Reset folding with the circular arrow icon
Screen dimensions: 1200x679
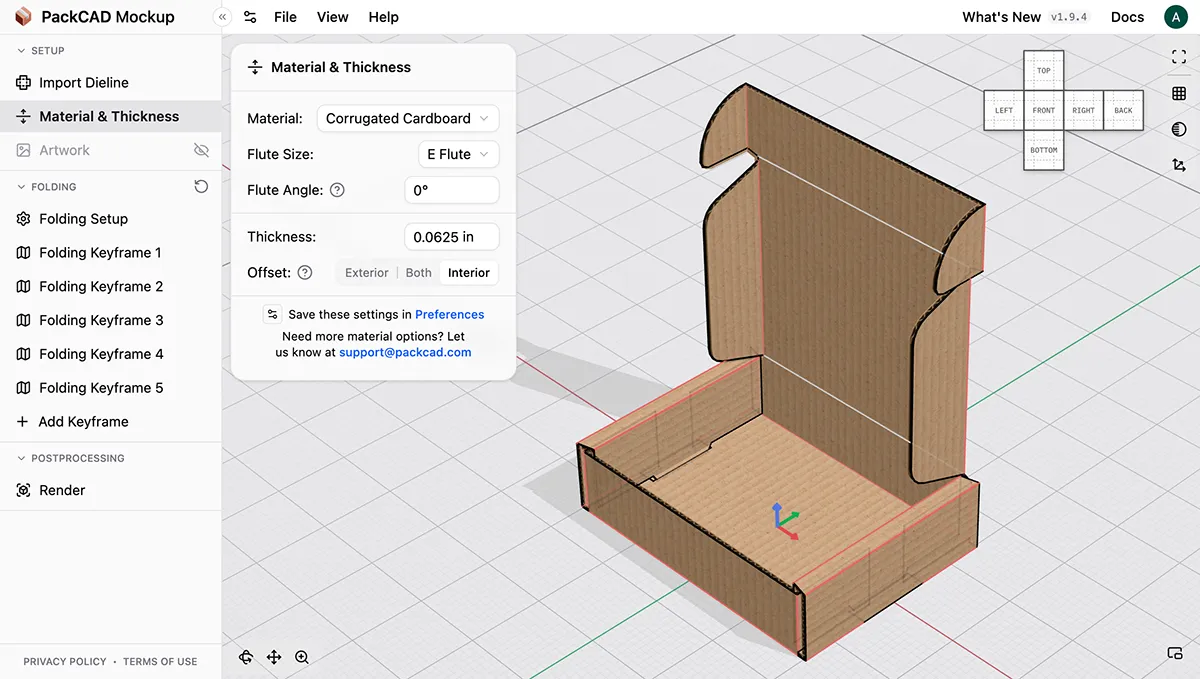pos(201,186)
